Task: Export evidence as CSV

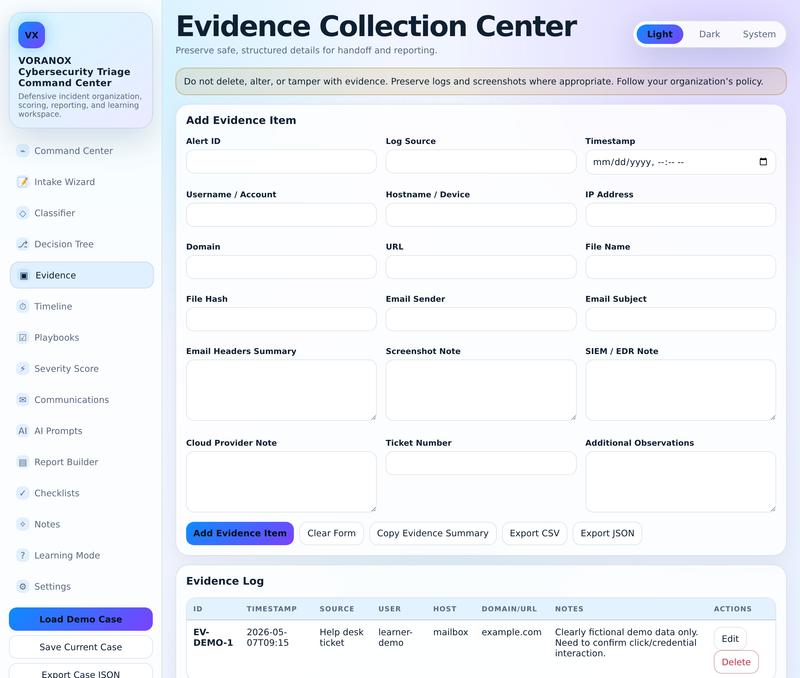Action: 535,533
